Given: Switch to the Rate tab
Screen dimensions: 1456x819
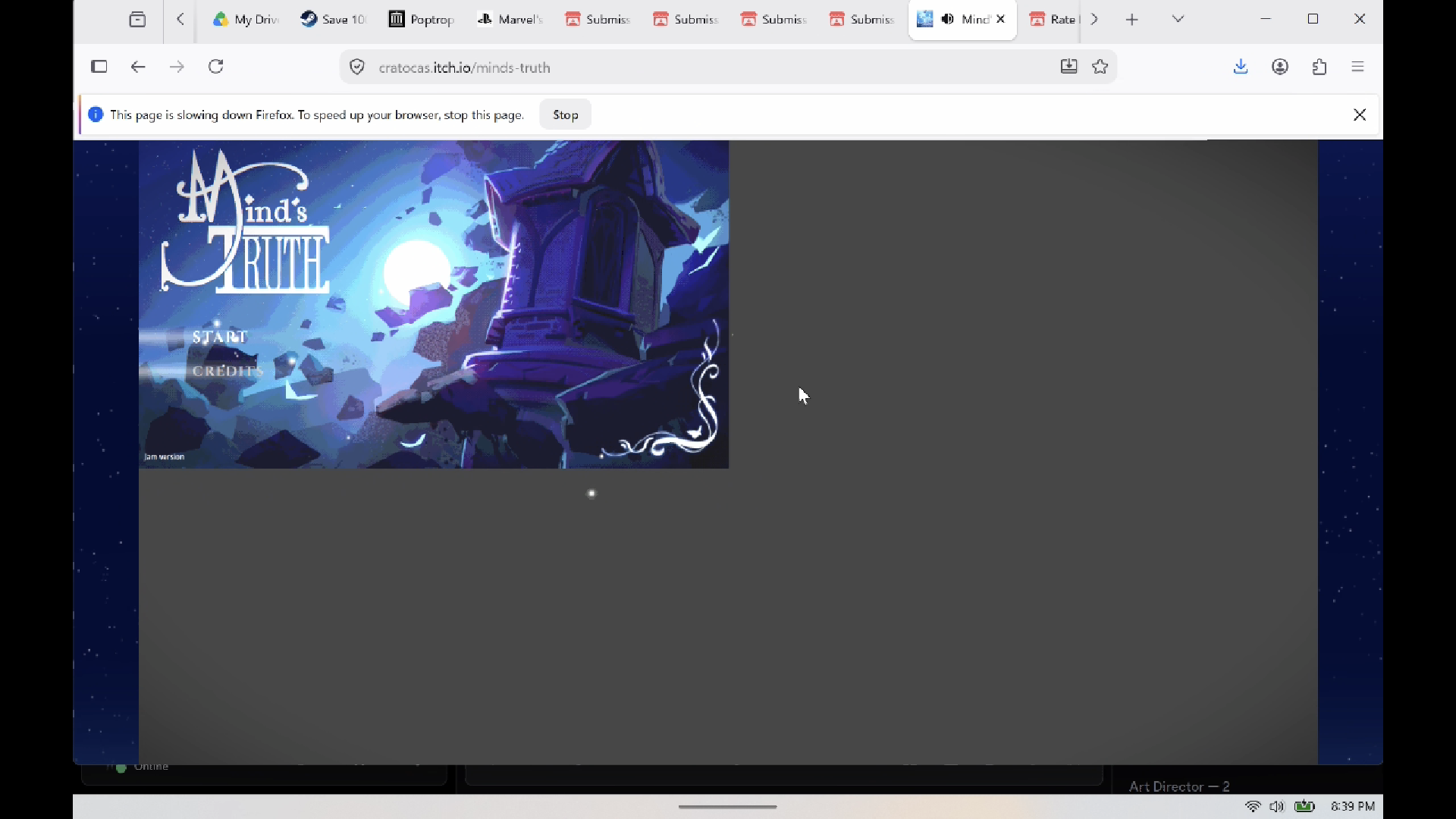Looking at the screenshot, I should [1053, 20].
